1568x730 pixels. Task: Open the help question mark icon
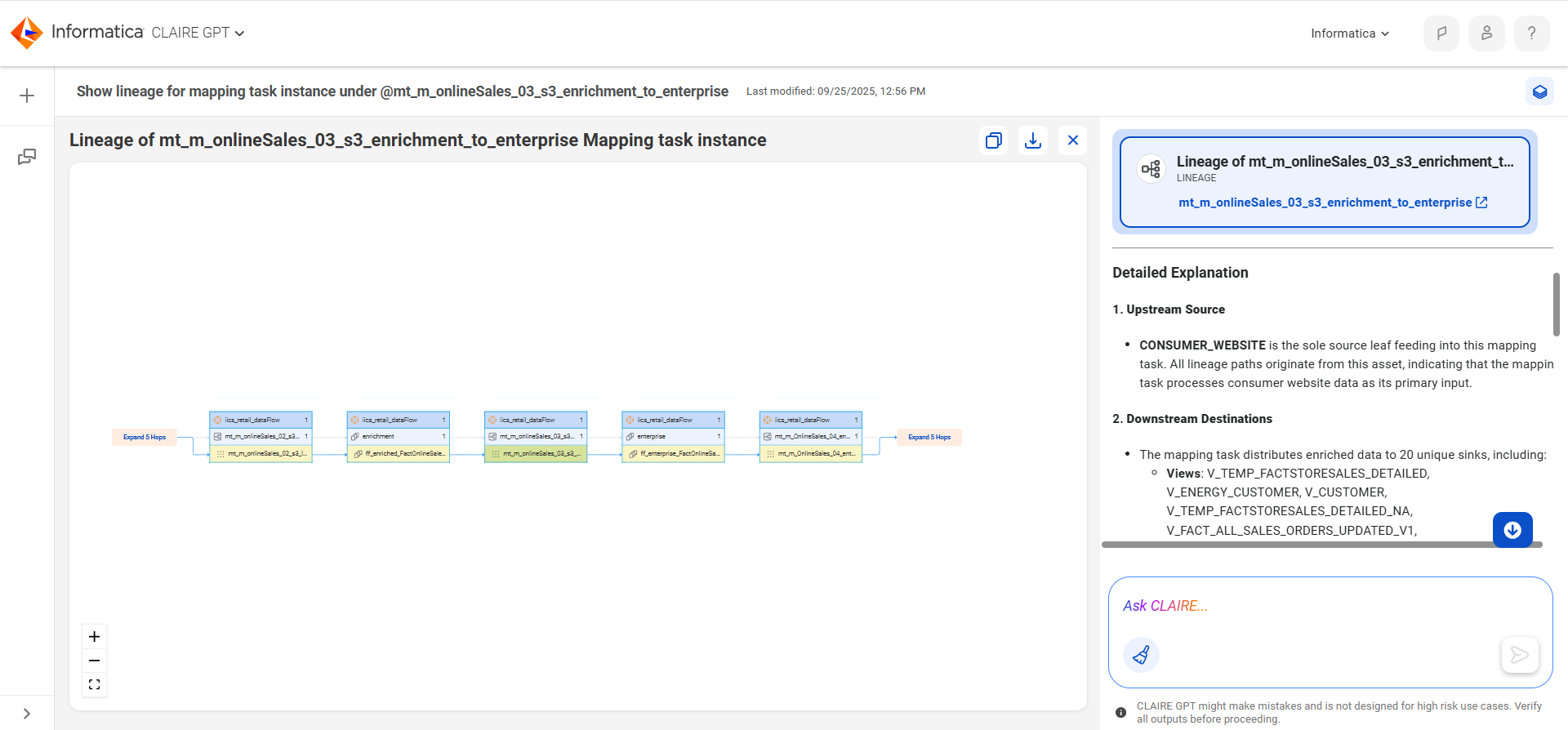pyautogui.click(x=1531, y=33)
